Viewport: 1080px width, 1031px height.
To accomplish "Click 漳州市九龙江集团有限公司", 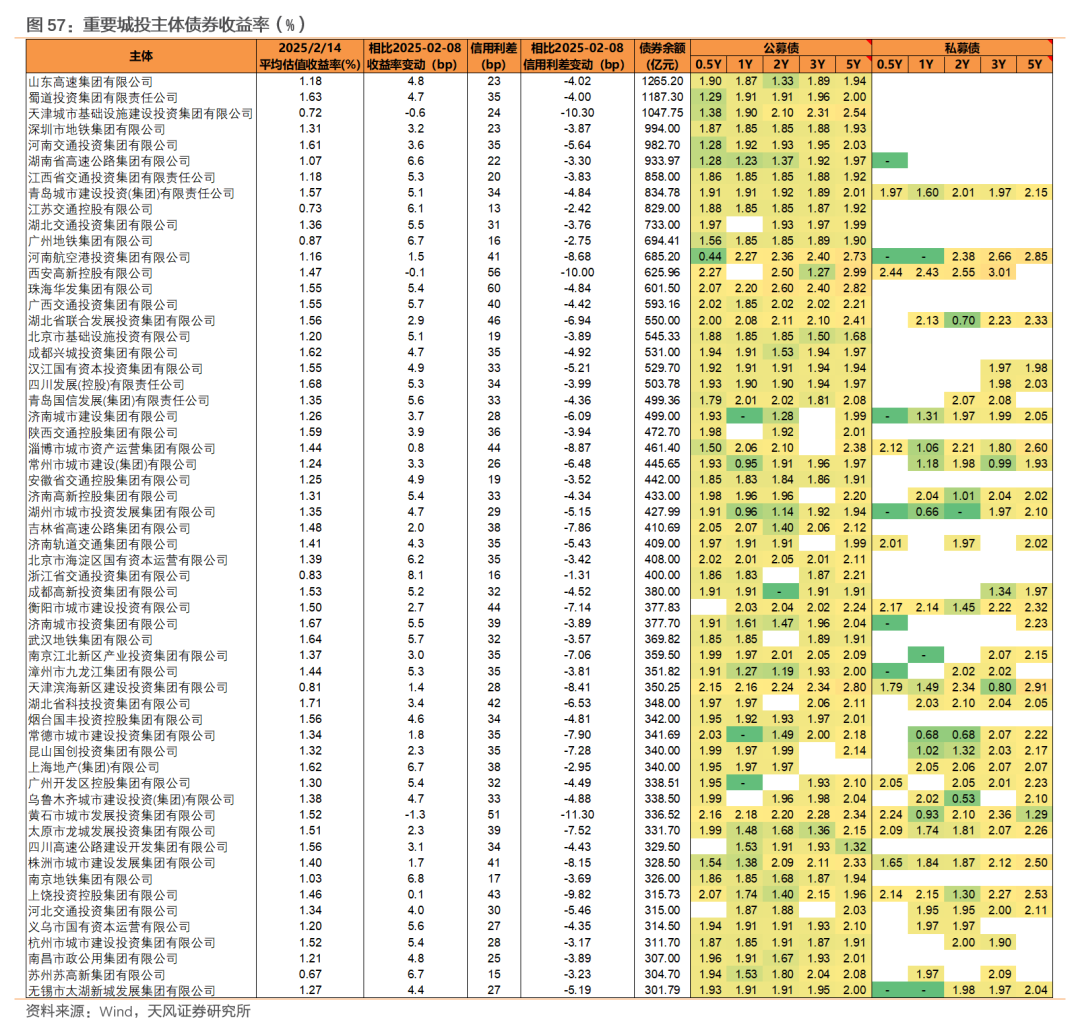I will point(103,671).
